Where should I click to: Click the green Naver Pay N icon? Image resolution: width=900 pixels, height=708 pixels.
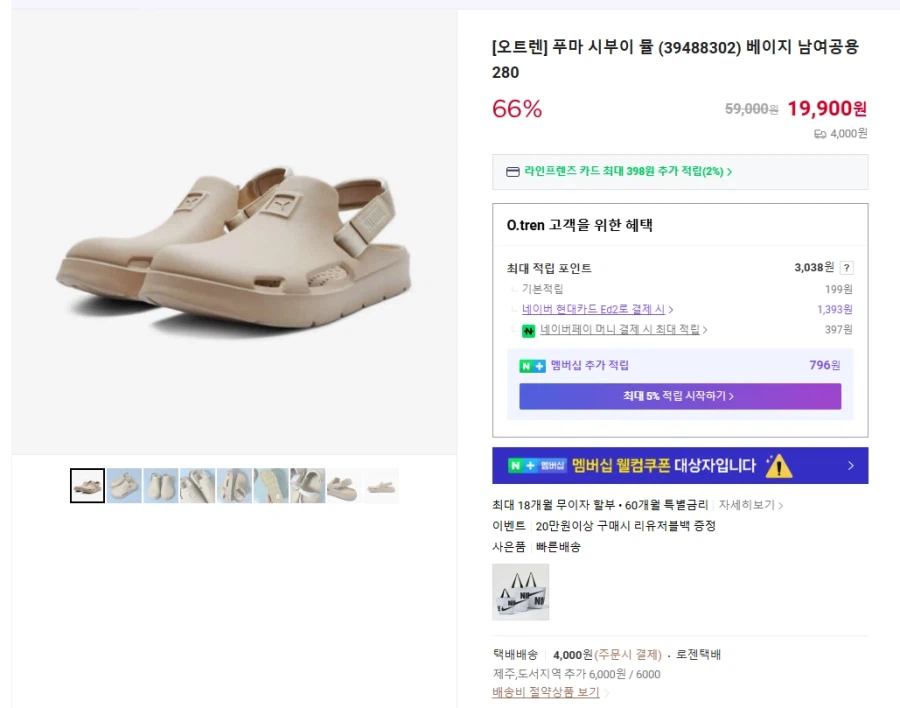click(x=528, y=327)
